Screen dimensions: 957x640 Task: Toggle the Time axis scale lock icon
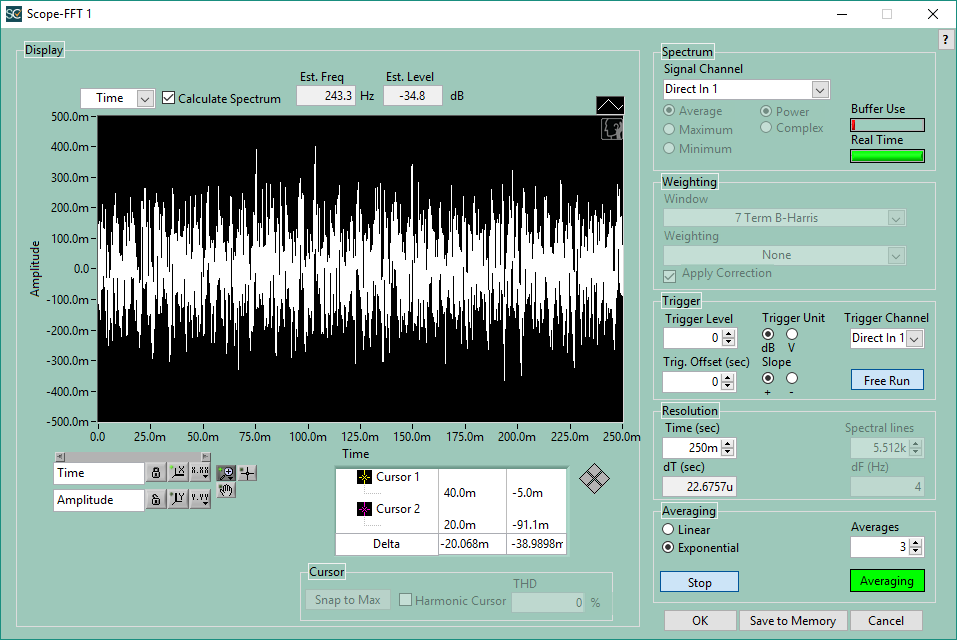156,473
